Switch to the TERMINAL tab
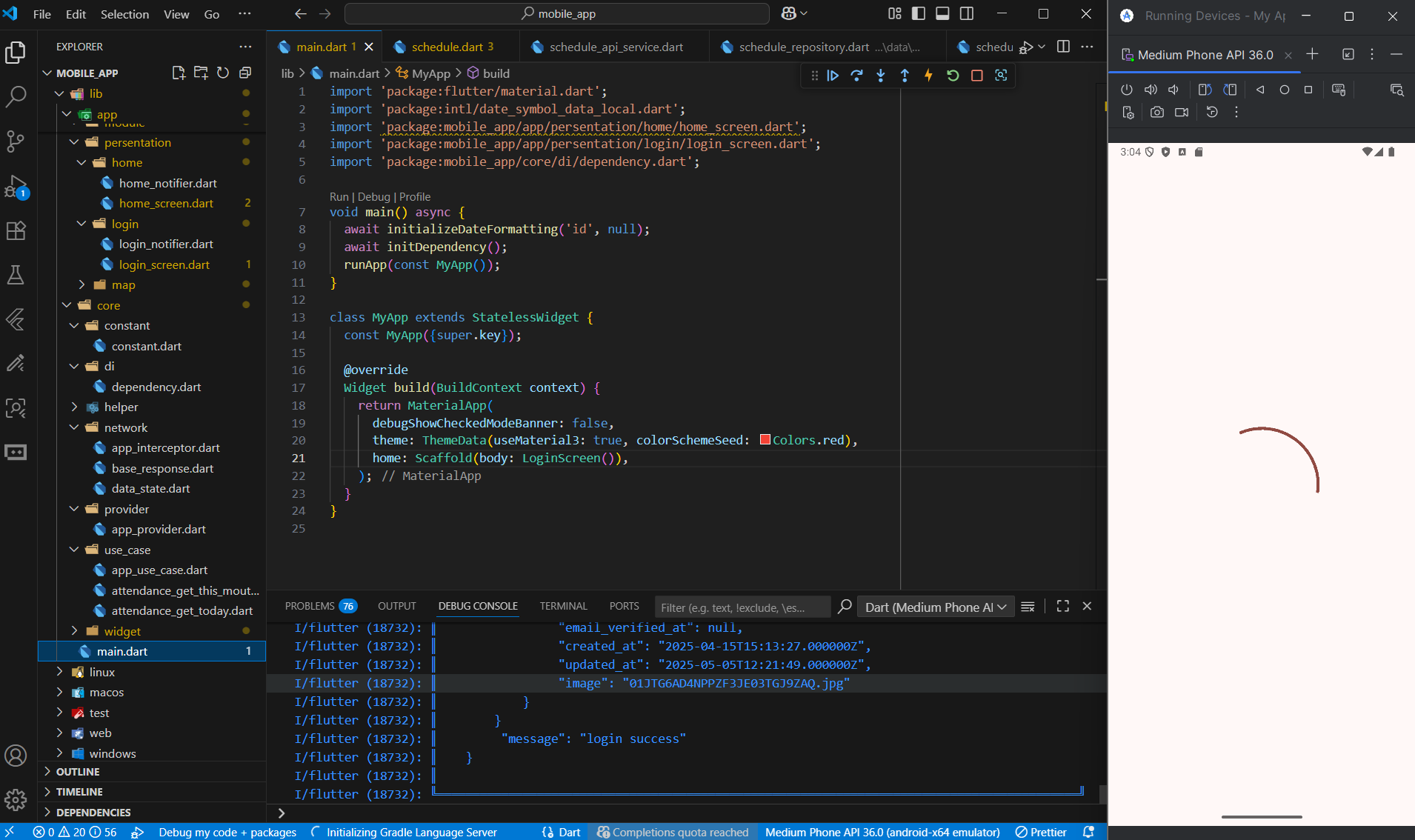Viewport: 1415px width, 840px height. pyautogui.click(x=563, y=606)
